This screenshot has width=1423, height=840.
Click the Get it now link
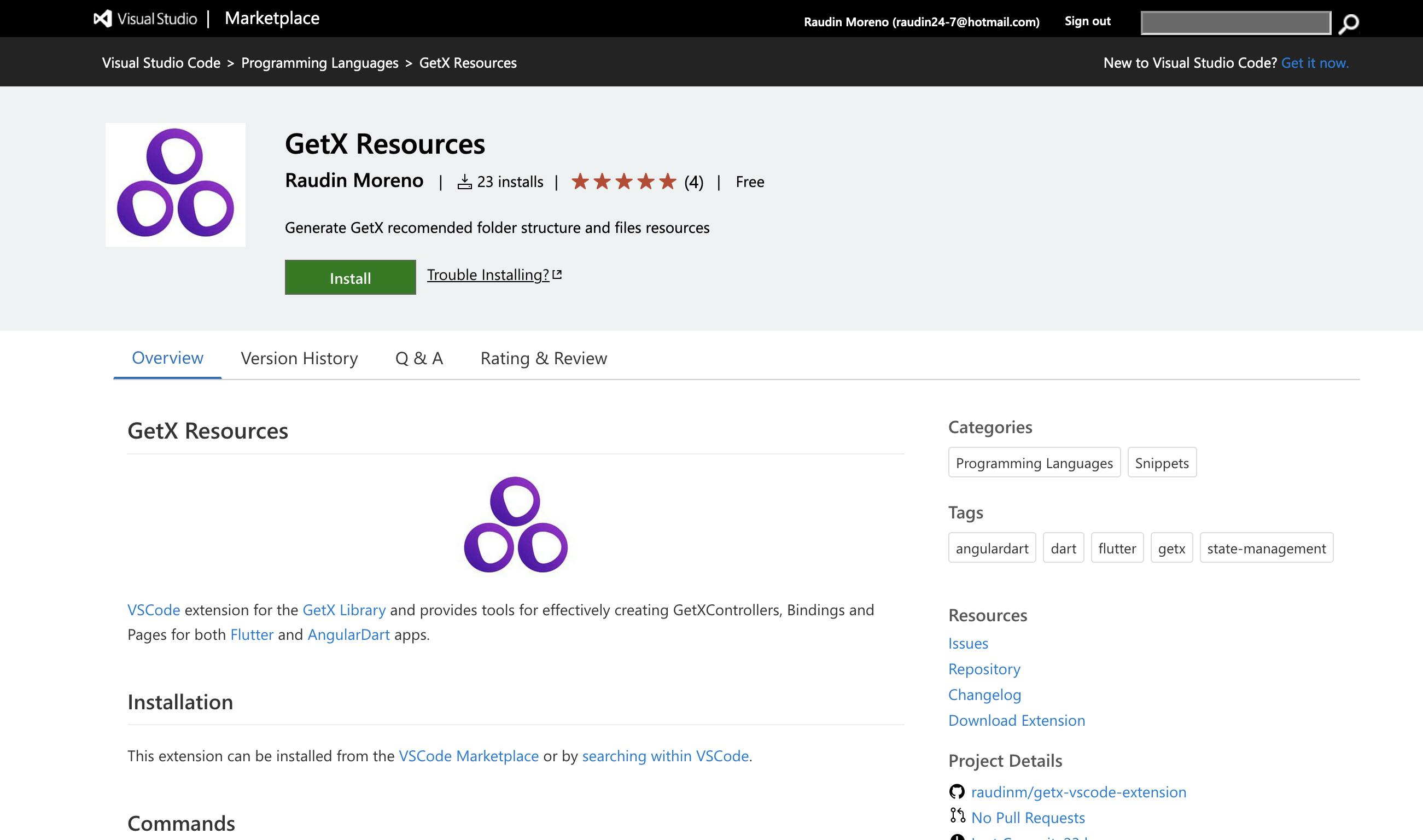tap(1314, 63)
